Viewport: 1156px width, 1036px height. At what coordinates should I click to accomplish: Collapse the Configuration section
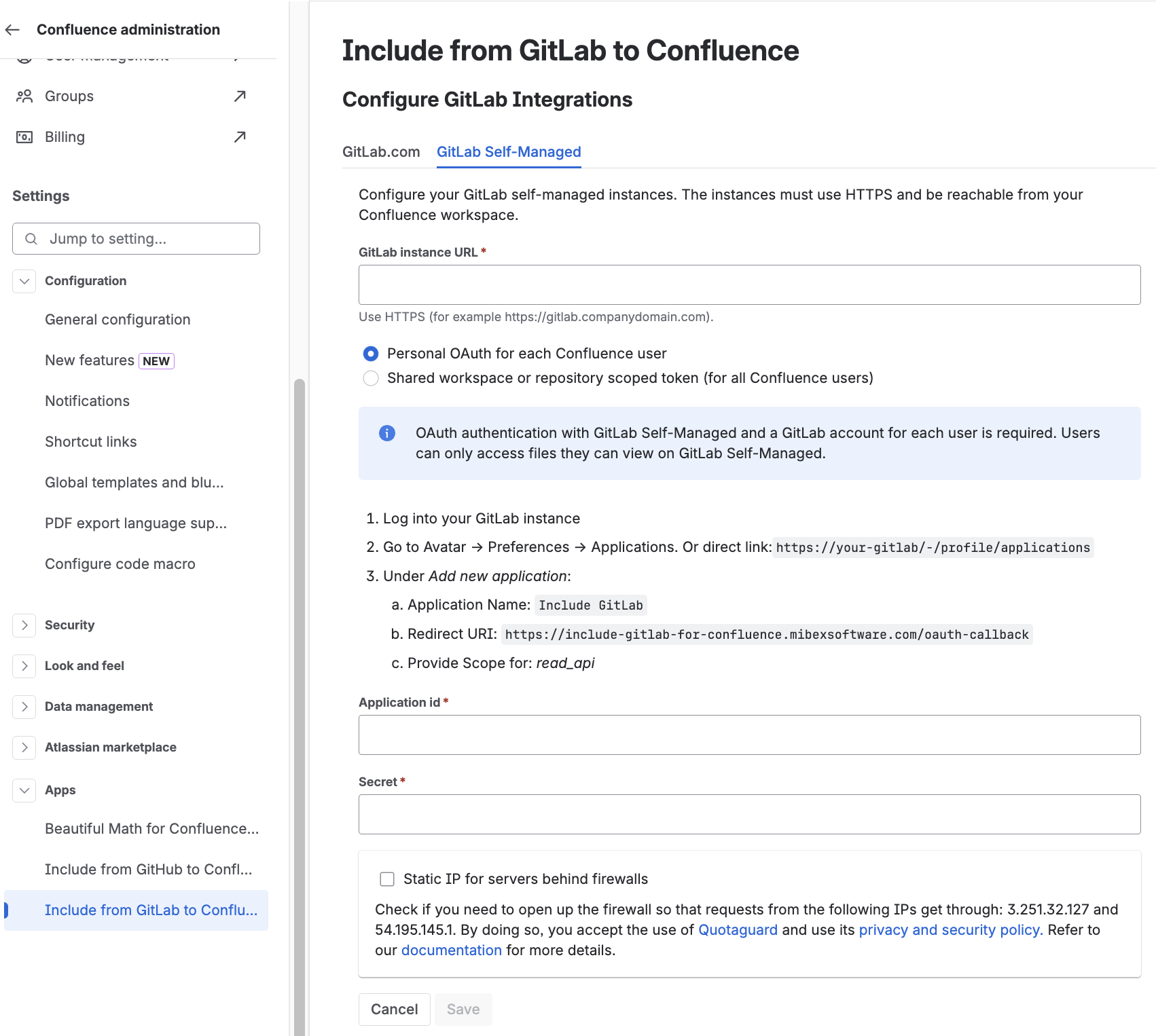pos(24,280)
